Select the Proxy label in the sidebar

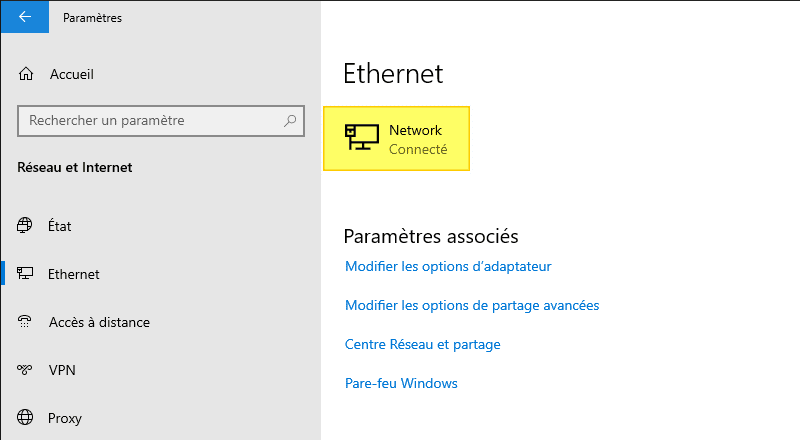tap(65, 418)
